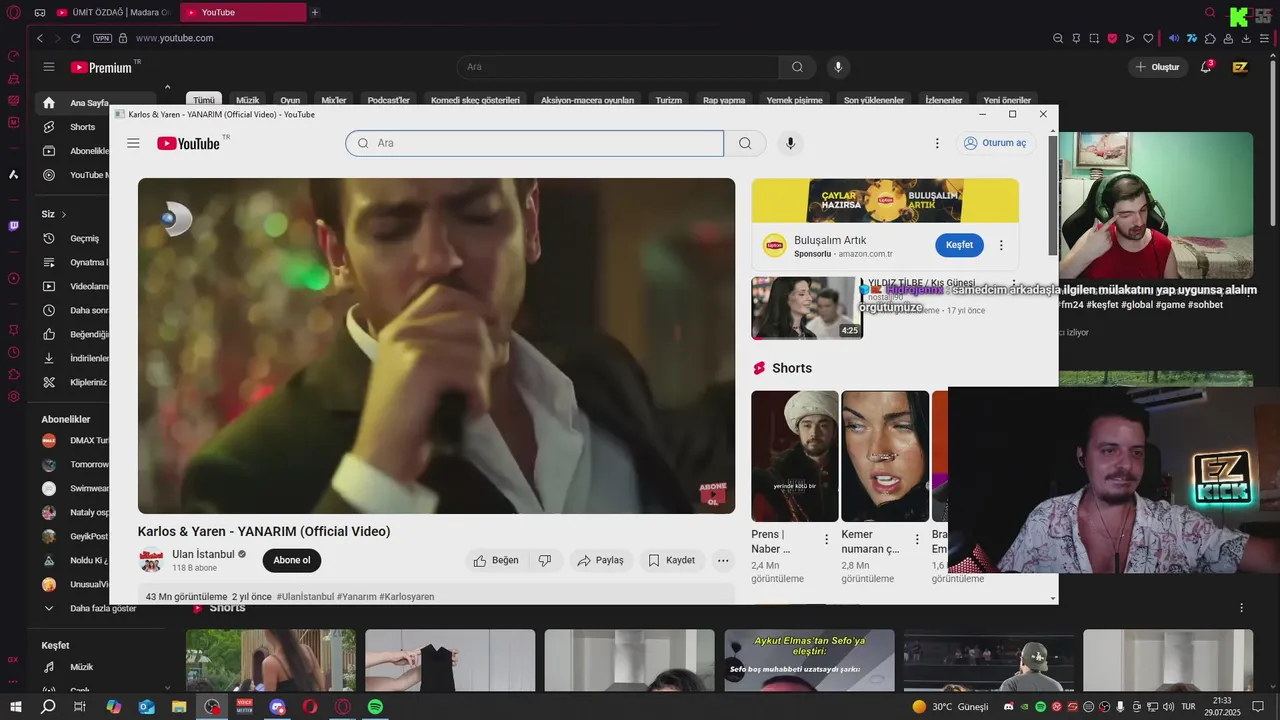Screen dimensions: 1280x720
Task: Reload the page with the browser refresh icon
Action: [75, 38]
